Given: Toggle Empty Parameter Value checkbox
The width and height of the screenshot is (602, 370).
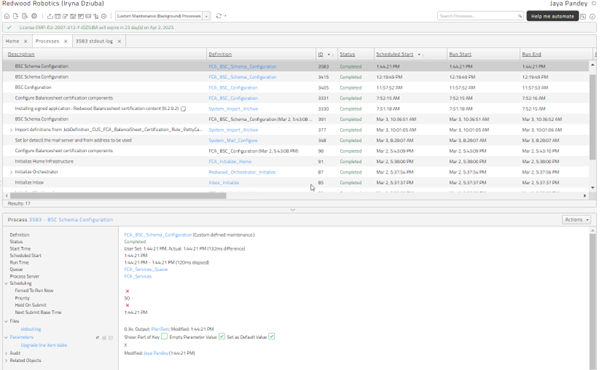Looking at the screenshot, I should click(x=222, y=337).
